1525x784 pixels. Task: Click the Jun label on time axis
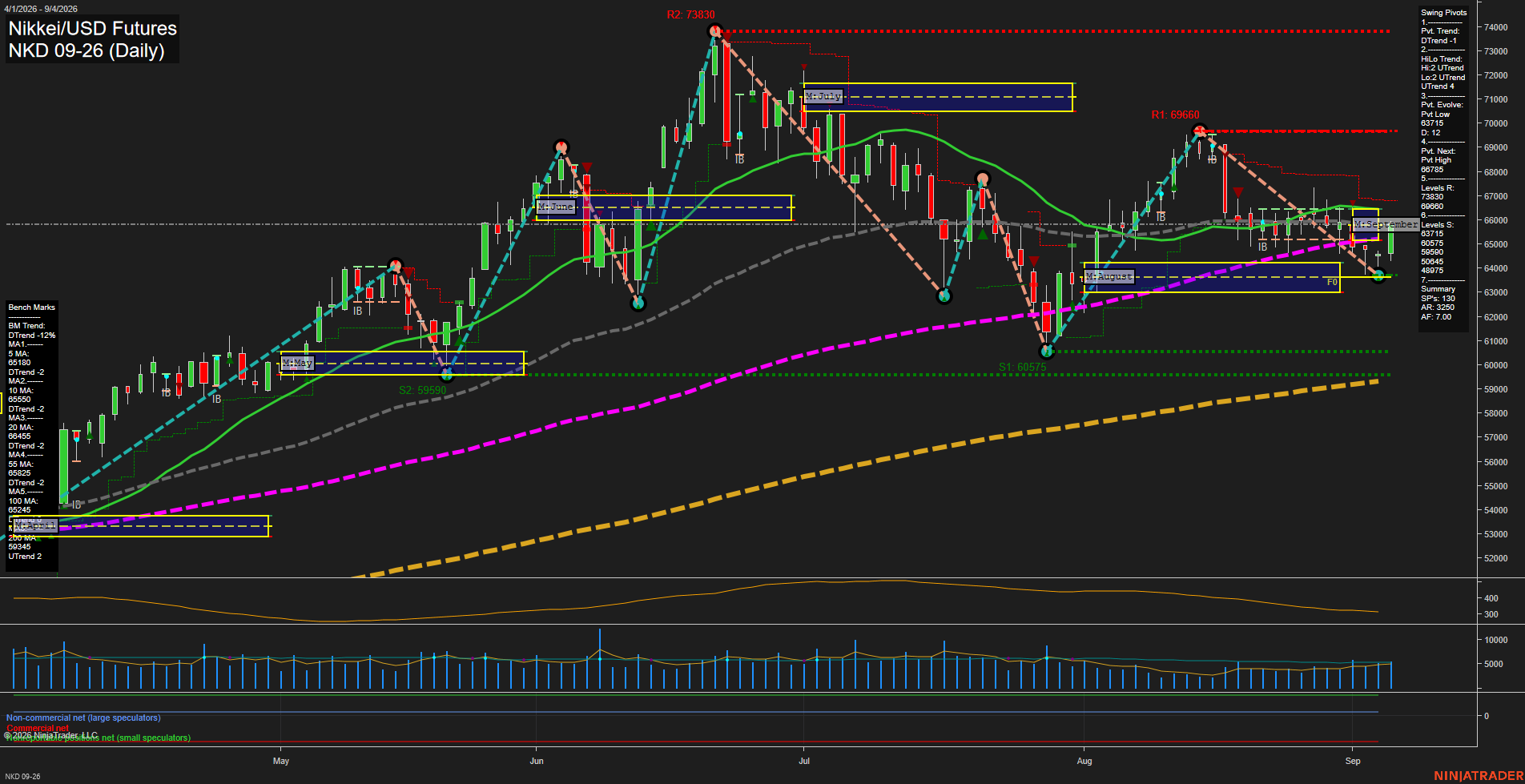click(537, 761)
